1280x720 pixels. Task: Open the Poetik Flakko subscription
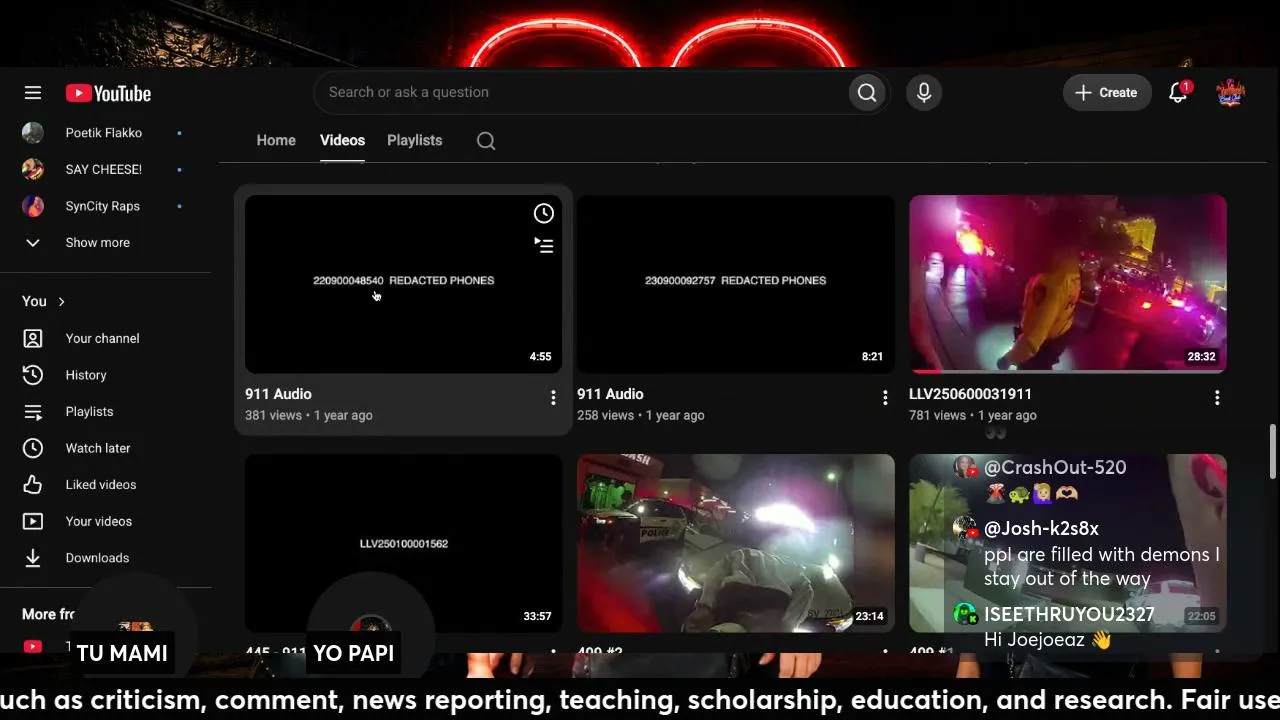point(105,133)
